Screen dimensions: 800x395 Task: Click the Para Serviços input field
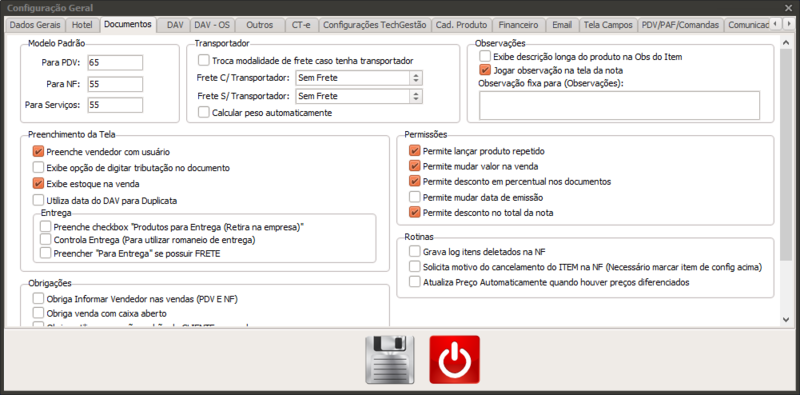[115, 105]
